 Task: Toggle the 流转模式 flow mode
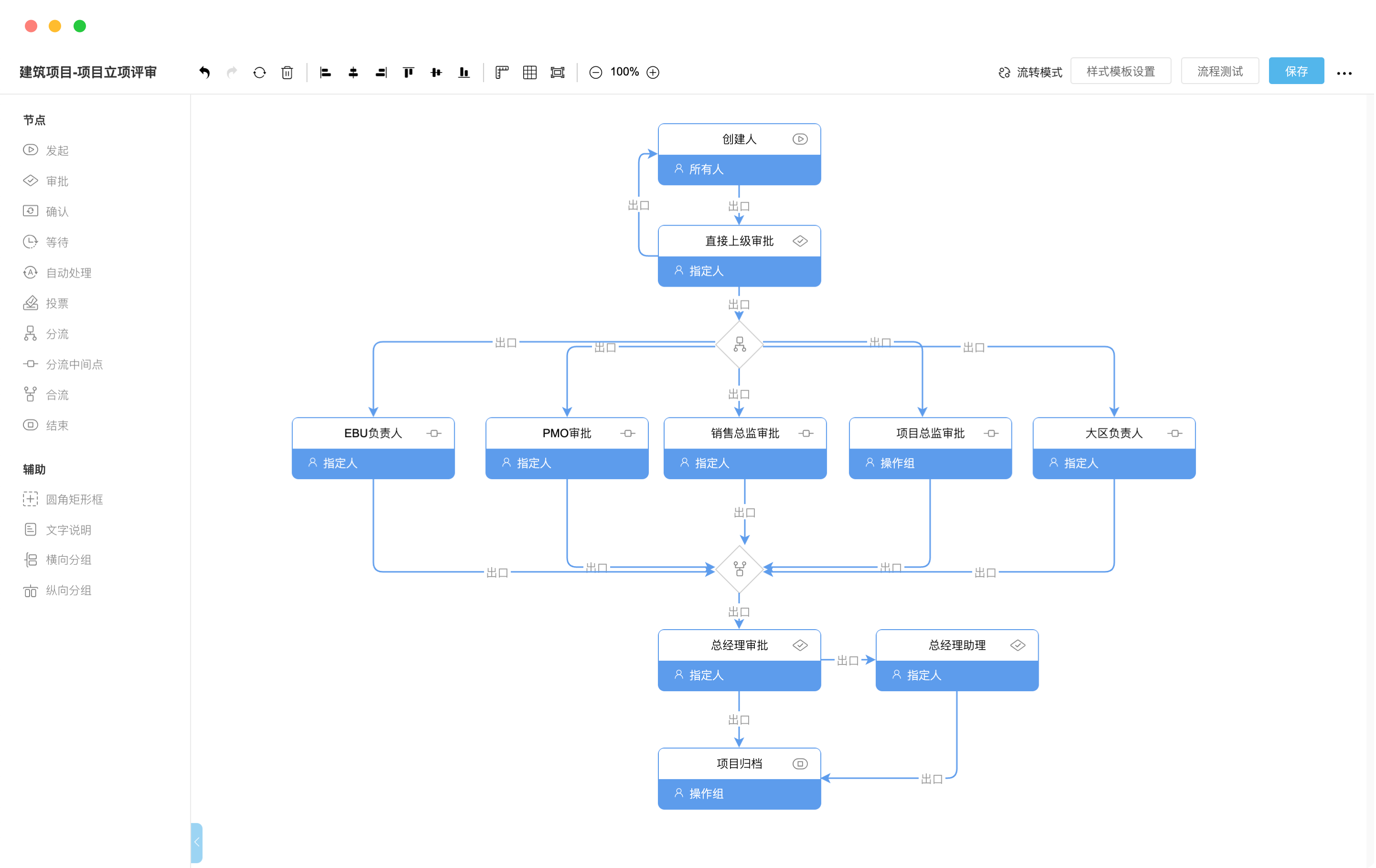[1030, 73]
